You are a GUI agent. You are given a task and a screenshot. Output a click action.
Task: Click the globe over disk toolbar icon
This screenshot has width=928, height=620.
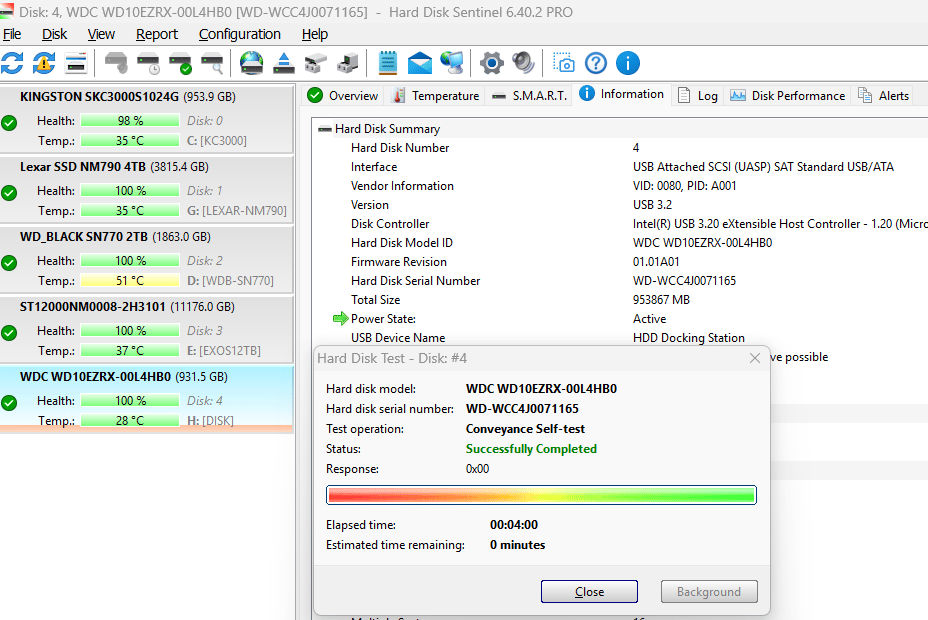[252, 63]
